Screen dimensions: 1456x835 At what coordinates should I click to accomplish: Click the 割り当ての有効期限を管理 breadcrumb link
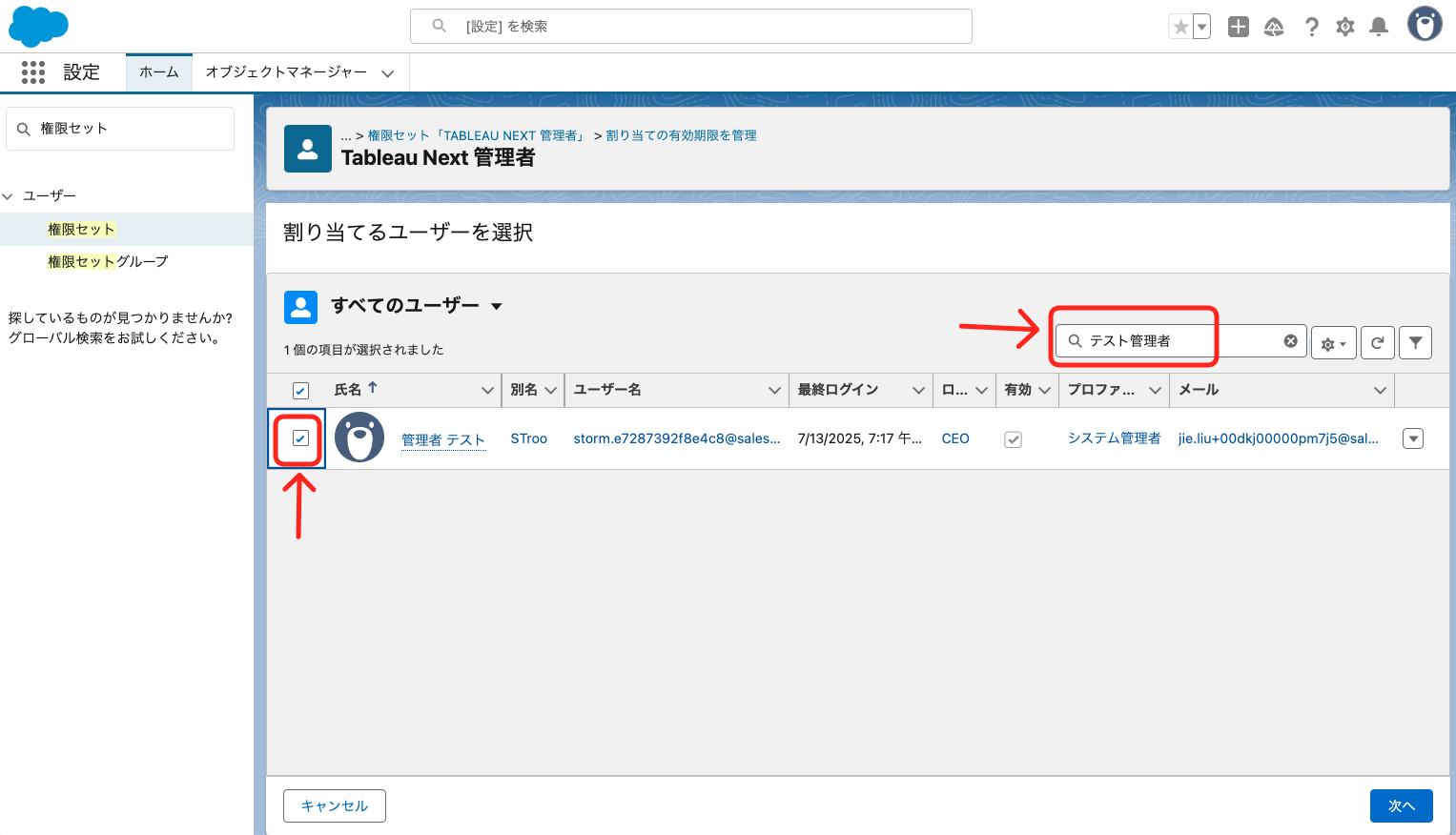click(682, 135)
